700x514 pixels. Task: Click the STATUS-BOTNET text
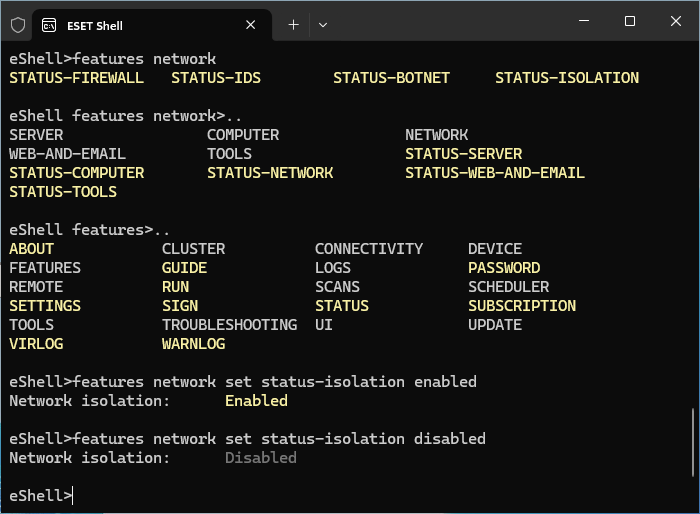tap(391, 78)
